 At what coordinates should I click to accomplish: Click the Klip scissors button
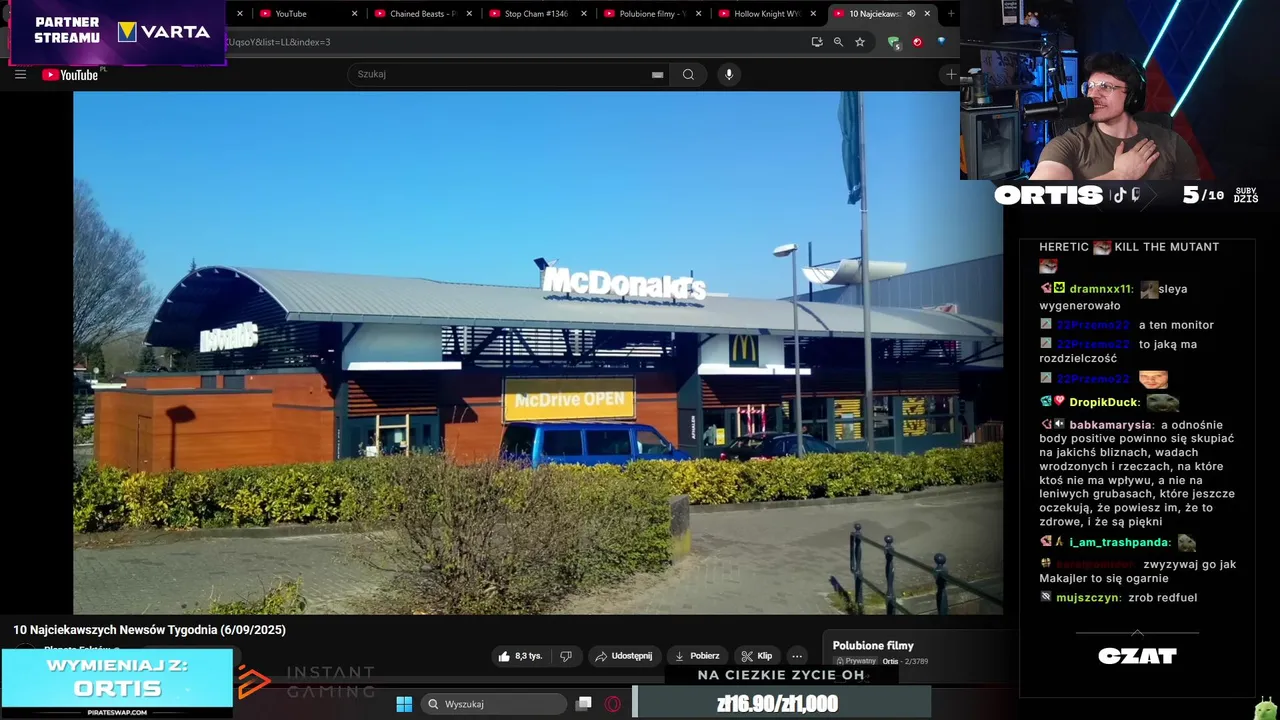tap(757, 656)
